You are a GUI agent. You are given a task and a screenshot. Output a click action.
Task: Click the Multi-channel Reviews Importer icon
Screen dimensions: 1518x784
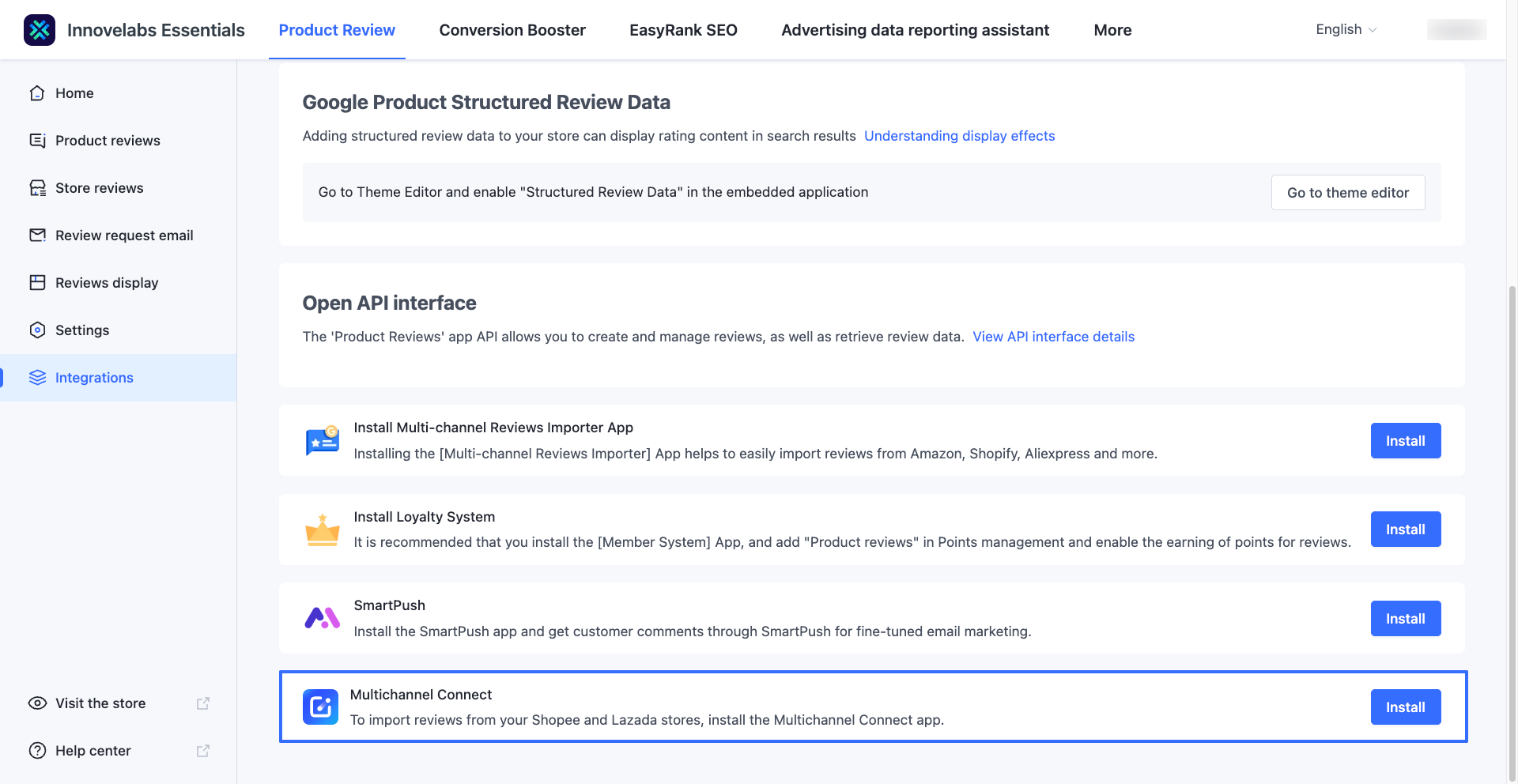point(322,440)
